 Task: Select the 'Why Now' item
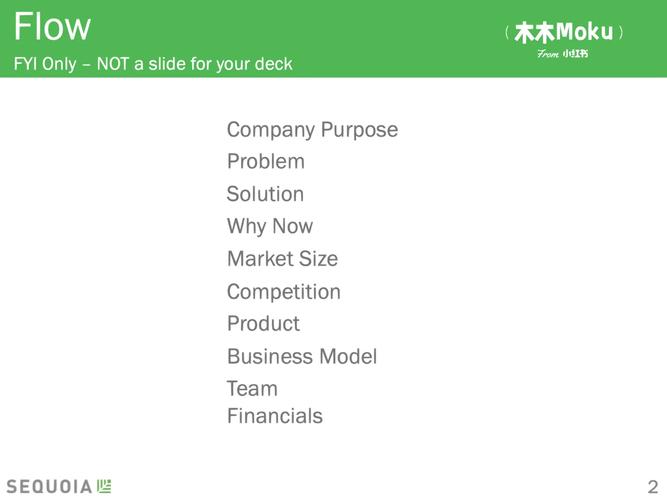pyautogui.click(x=270, y=226)
